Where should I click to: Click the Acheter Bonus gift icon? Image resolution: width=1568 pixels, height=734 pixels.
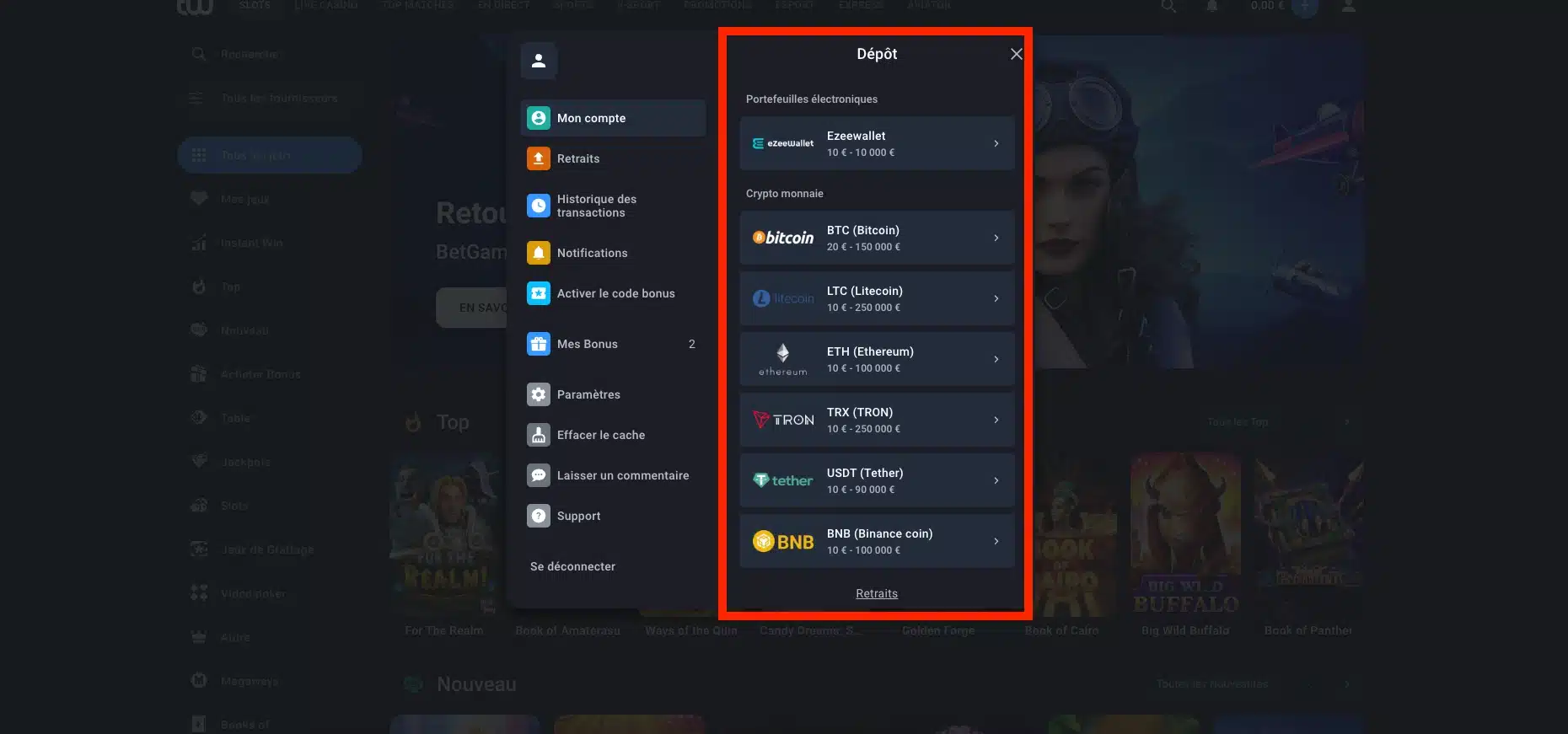[x=199, y=374]
